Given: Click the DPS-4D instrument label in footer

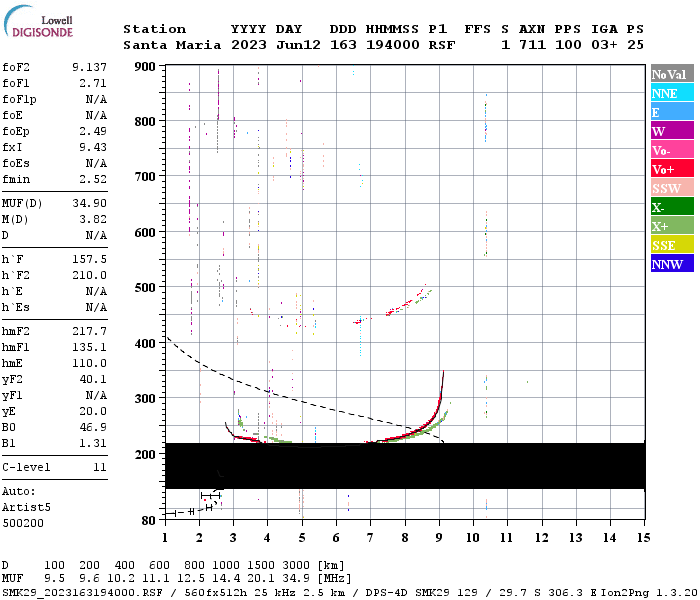Looking at the screenshot, I should [x=387, y=593].
